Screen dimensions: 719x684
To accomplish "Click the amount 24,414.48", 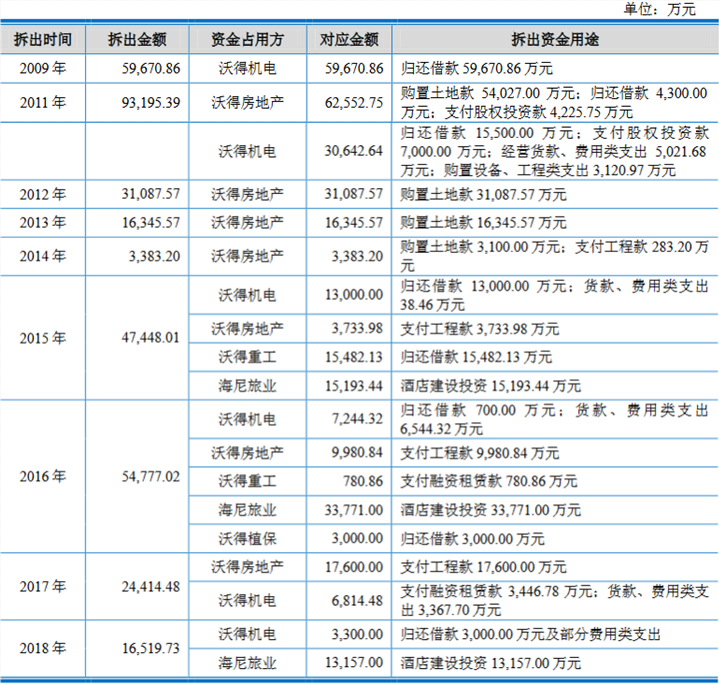I will (x=151, y=587).
